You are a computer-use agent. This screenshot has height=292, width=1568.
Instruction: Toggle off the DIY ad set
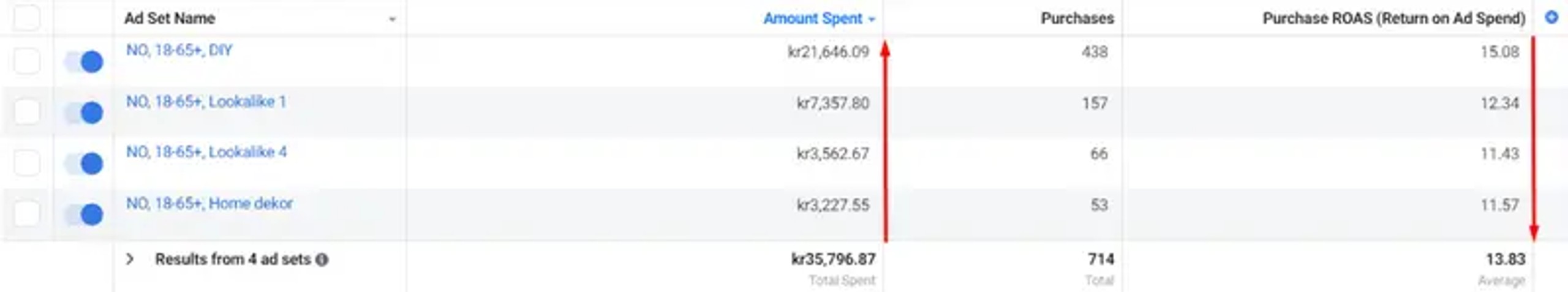coord(83,61)
